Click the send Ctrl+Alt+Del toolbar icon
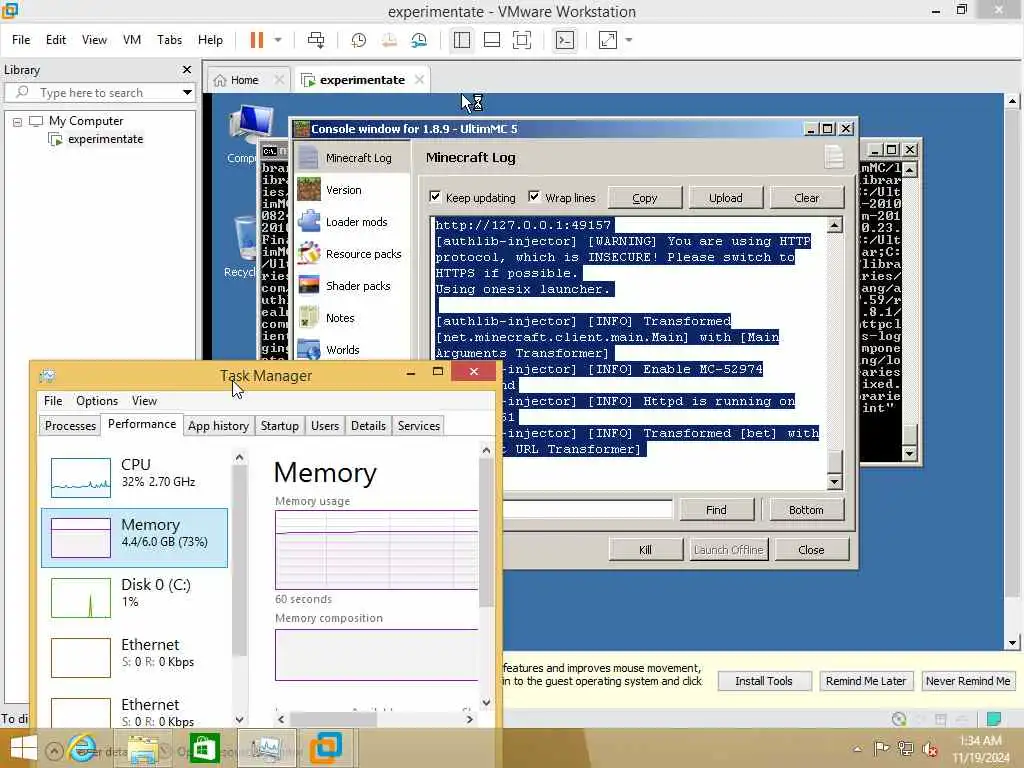This screenshot has height=768, width=1024. click(x=316, y=40)
